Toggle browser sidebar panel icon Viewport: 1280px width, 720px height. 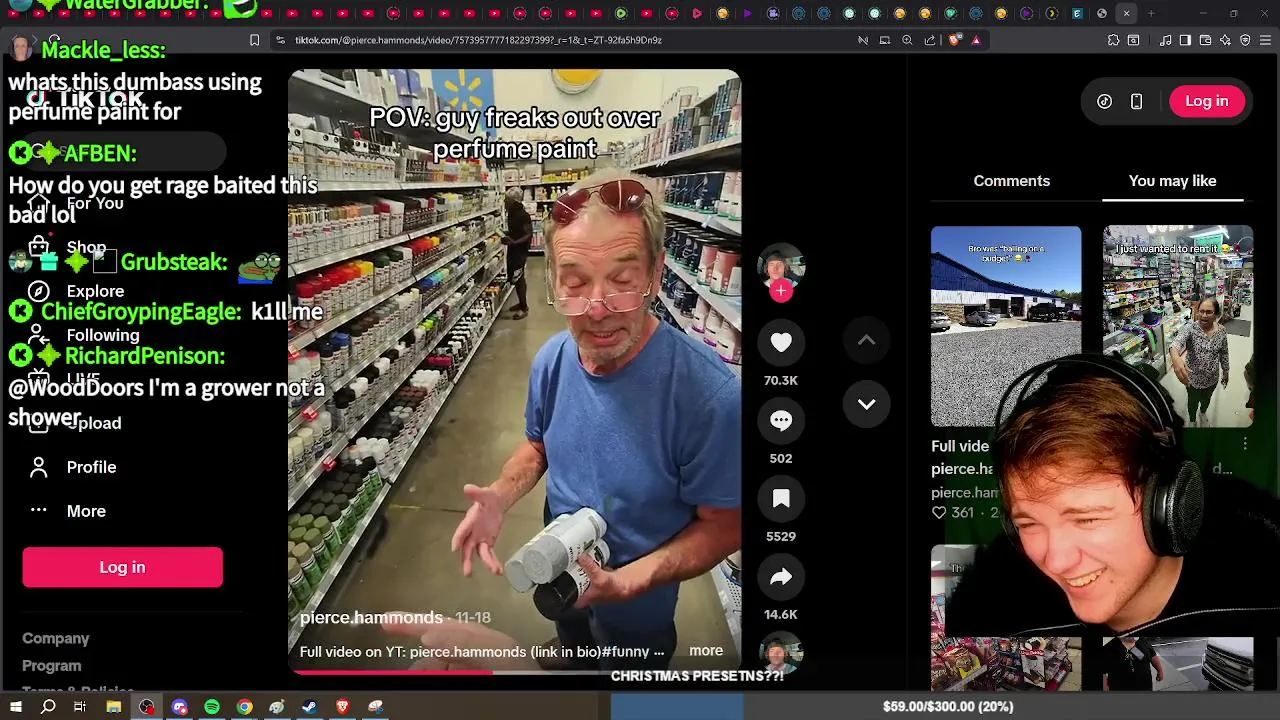[1185, 40]
